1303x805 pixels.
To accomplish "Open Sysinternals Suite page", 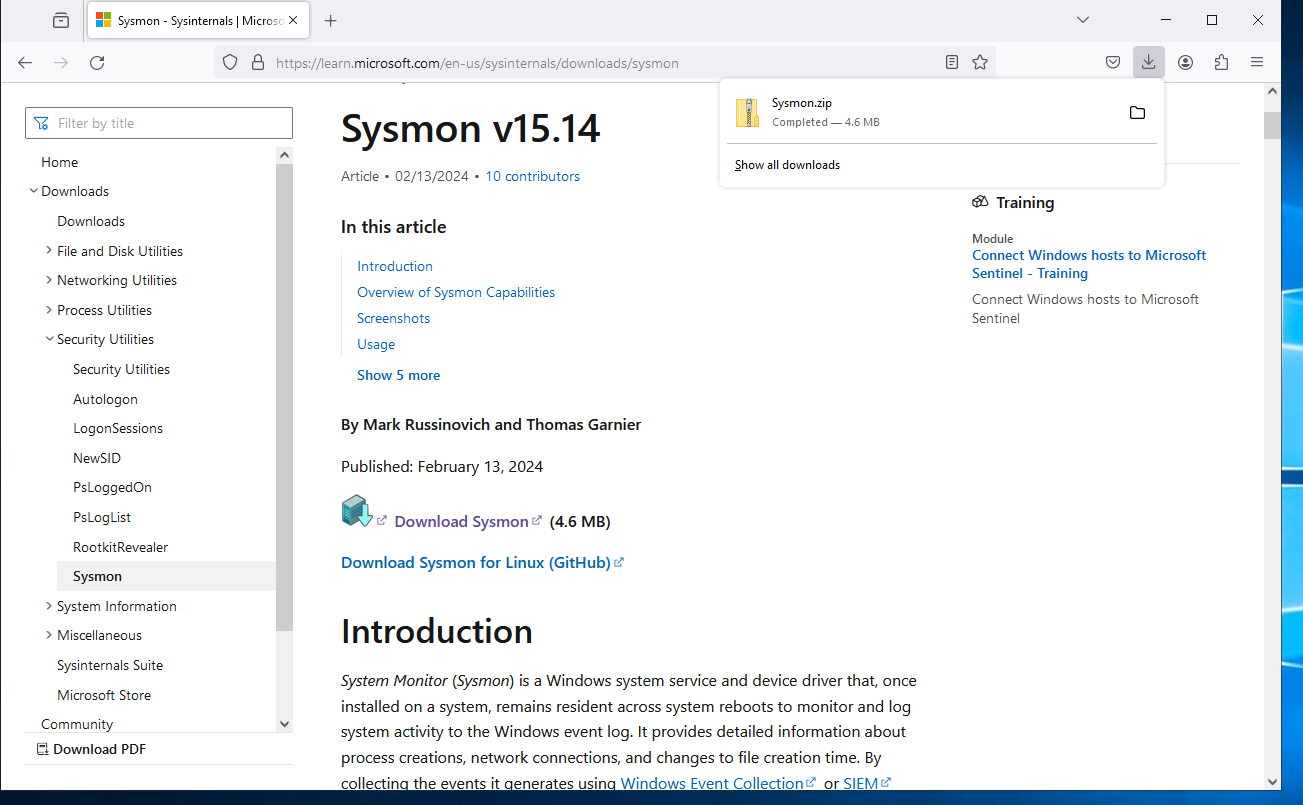I will pos(110,665).
